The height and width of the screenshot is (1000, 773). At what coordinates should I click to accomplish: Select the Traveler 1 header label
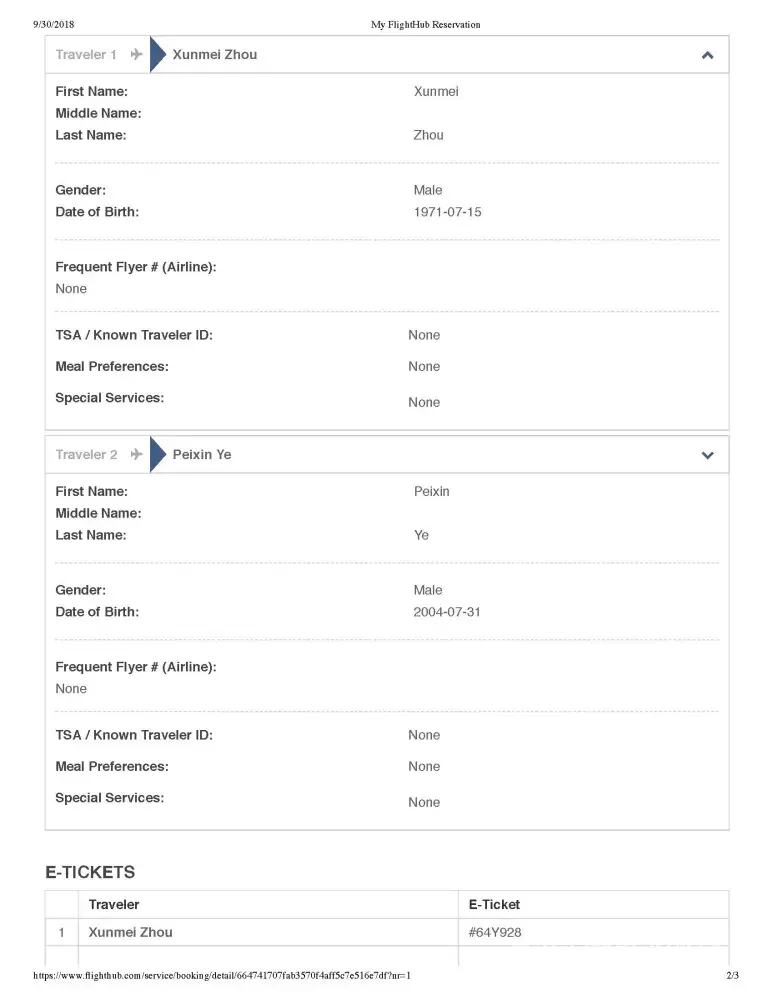point(86,55)
